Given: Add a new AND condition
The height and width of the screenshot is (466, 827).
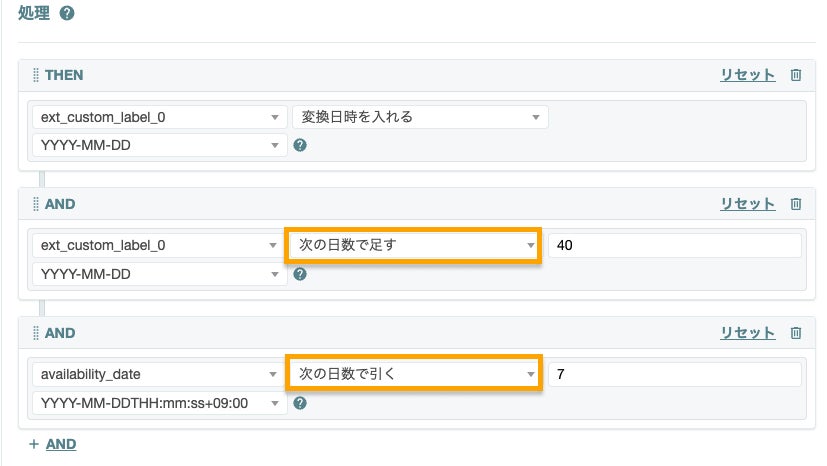Looking at the screenshot, I should pyautogui.click(x=53, y=444).
